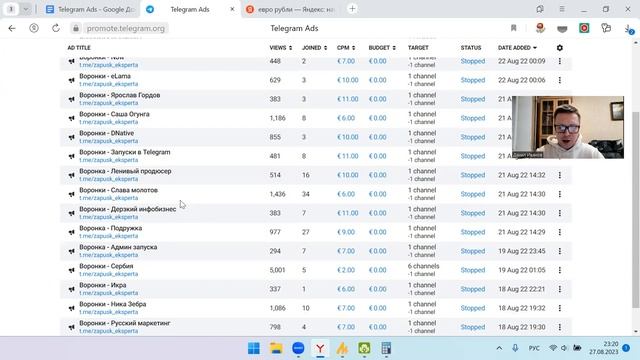
Task: Open Воронки - Слава молотов ad title
Action: click(118, 190)
